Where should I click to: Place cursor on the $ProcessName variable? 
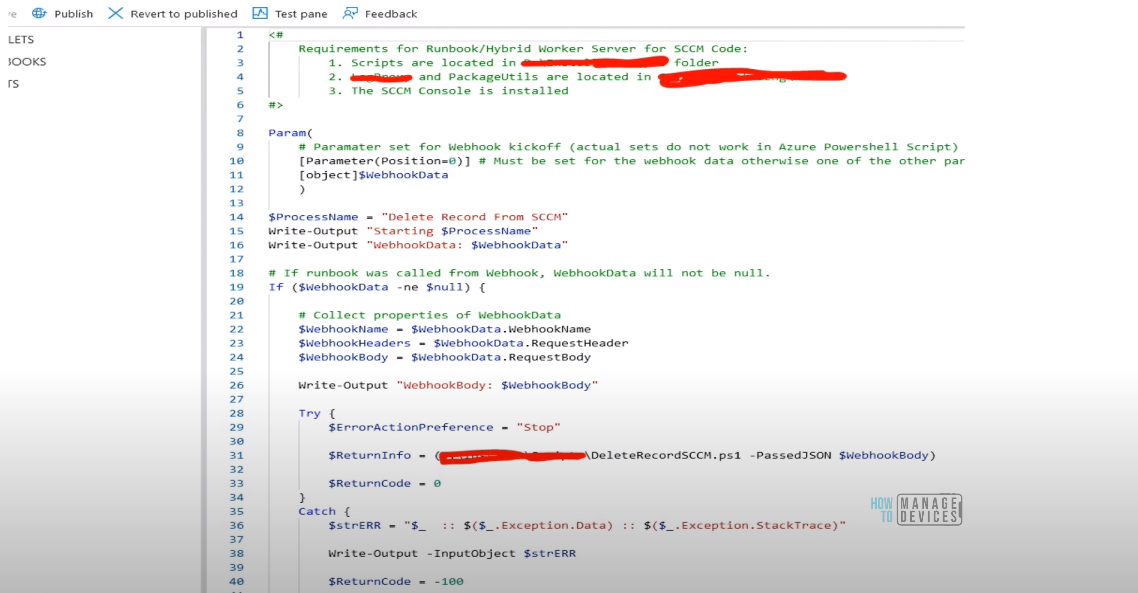pyautogui.click(x=313, y=216)
